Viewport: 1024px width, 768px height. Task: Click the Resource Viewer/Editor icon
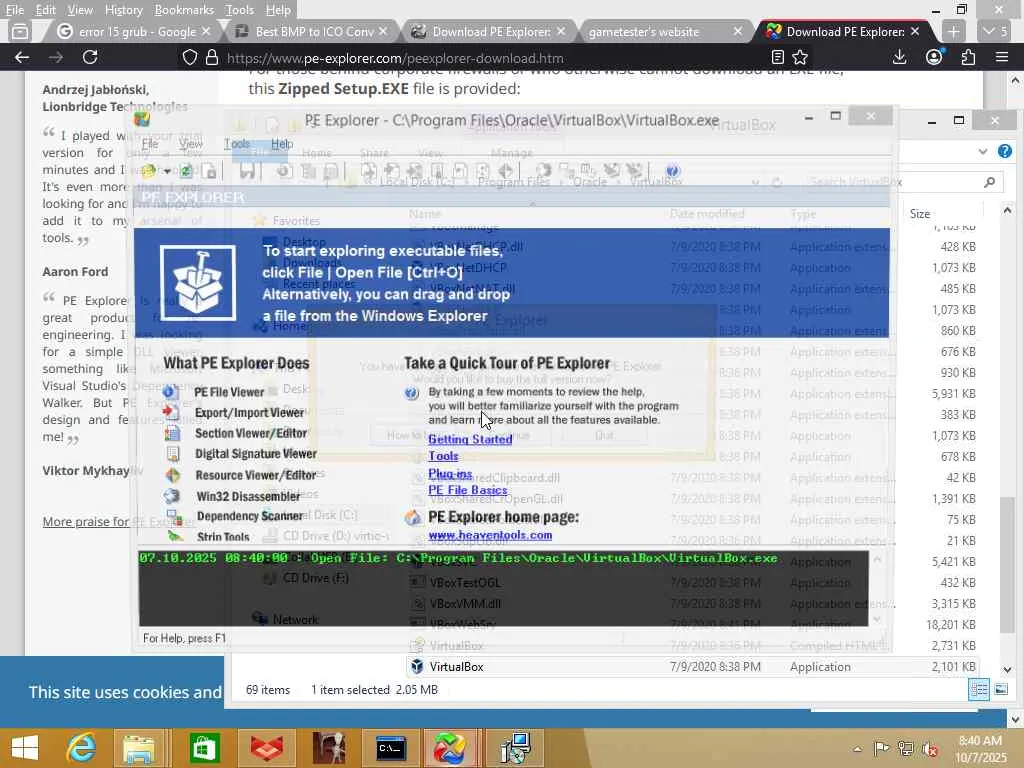coord(173,475)
